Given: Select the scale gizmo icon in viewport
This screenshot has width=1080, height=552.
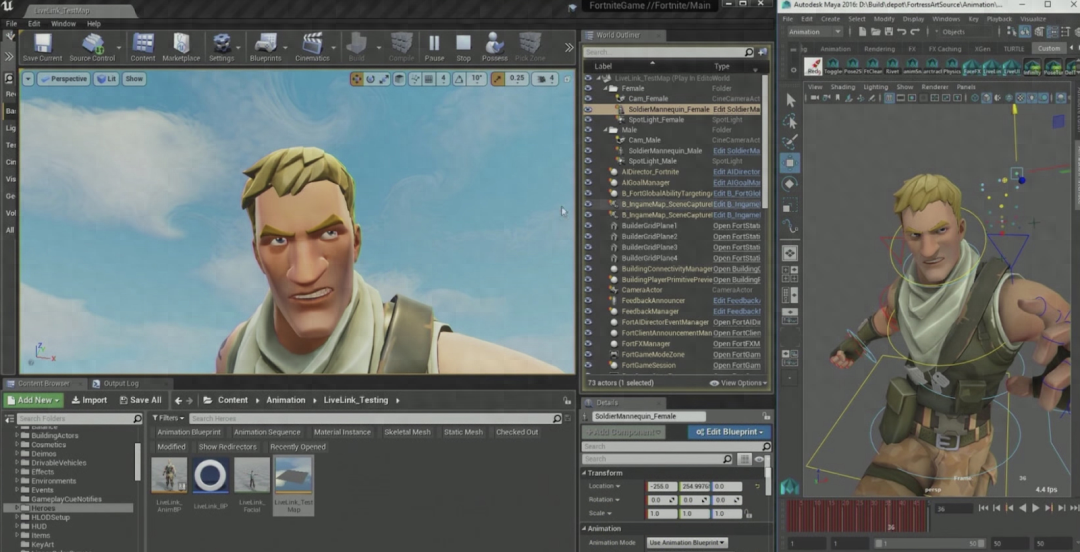Looking at the screenshot, I should pyautogui.click(x=384, y=79).
